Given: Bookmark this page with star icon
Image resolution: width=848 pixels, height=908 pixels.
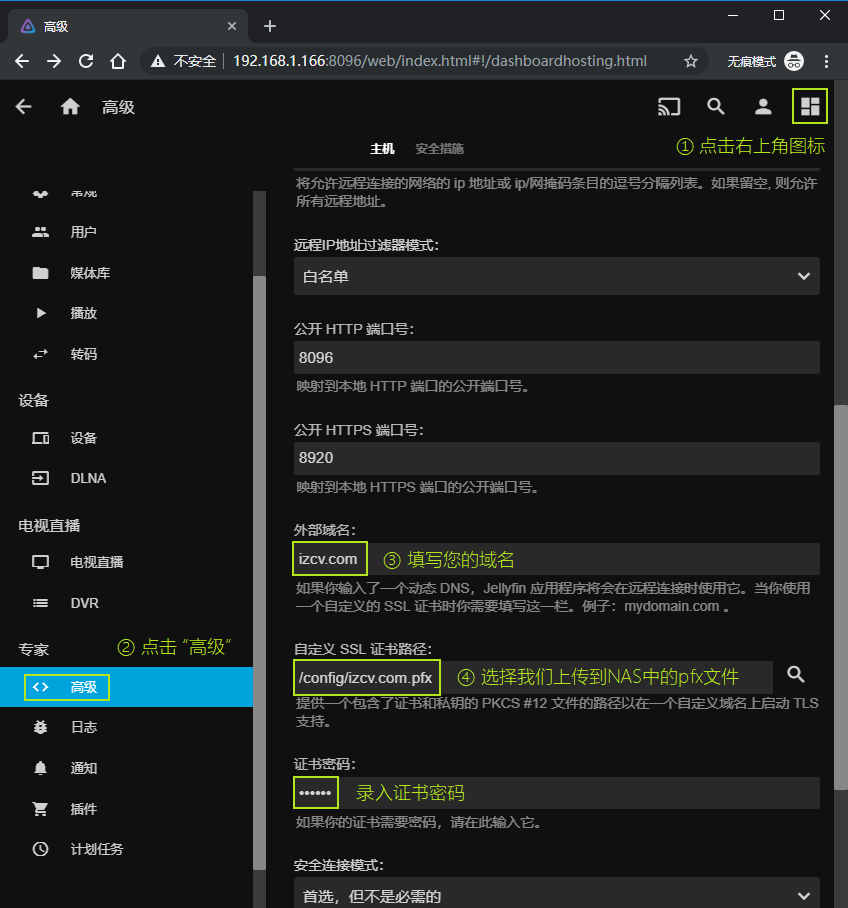Looking at the screenshot, I should pyautogui.click(x=690, y=61).
